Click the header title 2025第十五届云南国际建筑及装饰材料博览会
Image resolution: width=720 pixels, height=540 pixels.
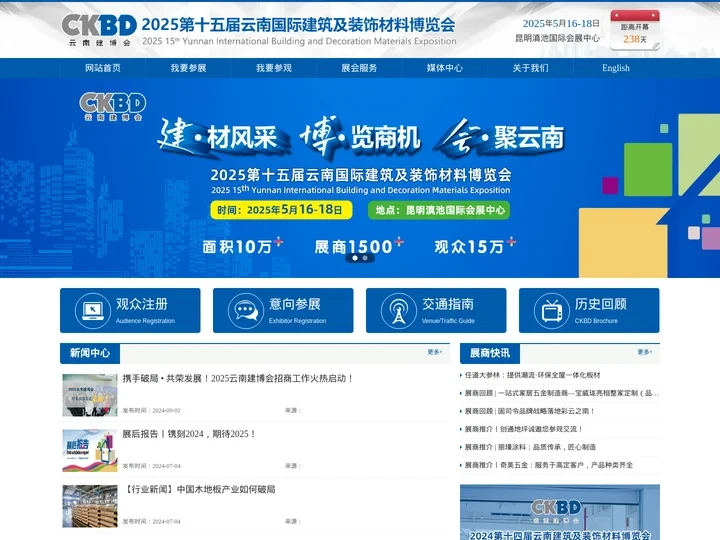(298, 25)
